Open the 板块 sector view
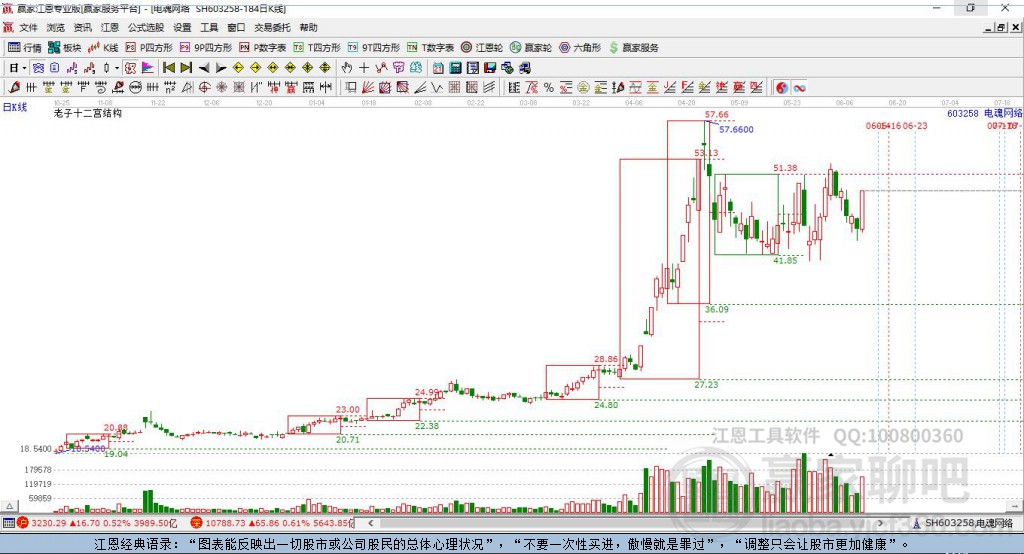This screenshot has height=554, width=1024. tap(64, 48)
